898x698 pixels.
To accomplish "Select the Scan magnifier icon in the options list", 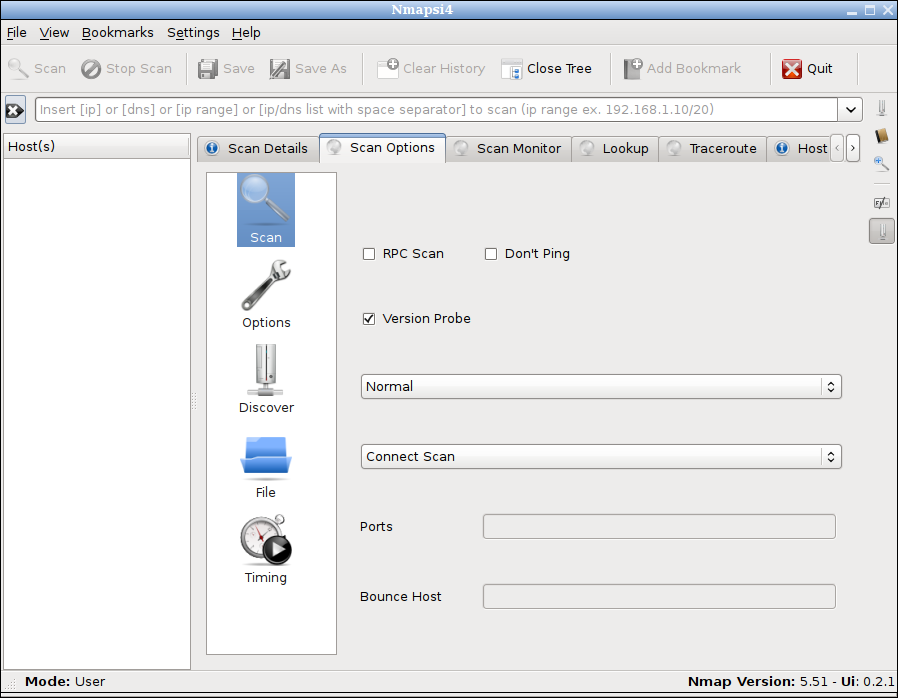I will point(266,210).
